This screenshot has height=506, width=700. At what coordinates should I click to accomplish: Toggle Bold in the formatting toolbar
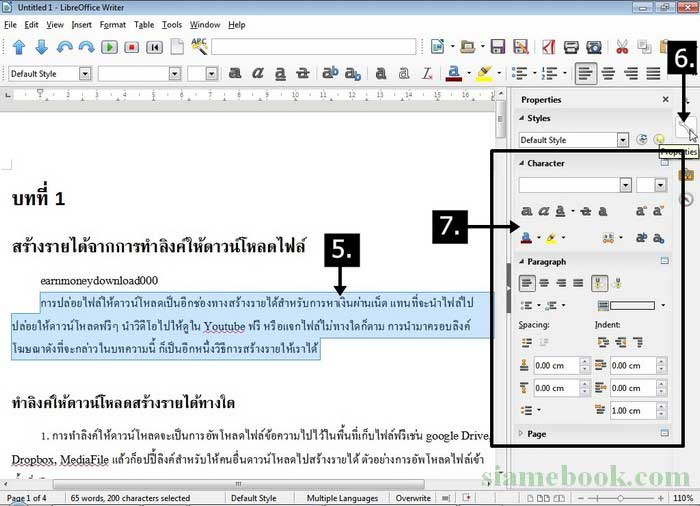click(235, 73)
